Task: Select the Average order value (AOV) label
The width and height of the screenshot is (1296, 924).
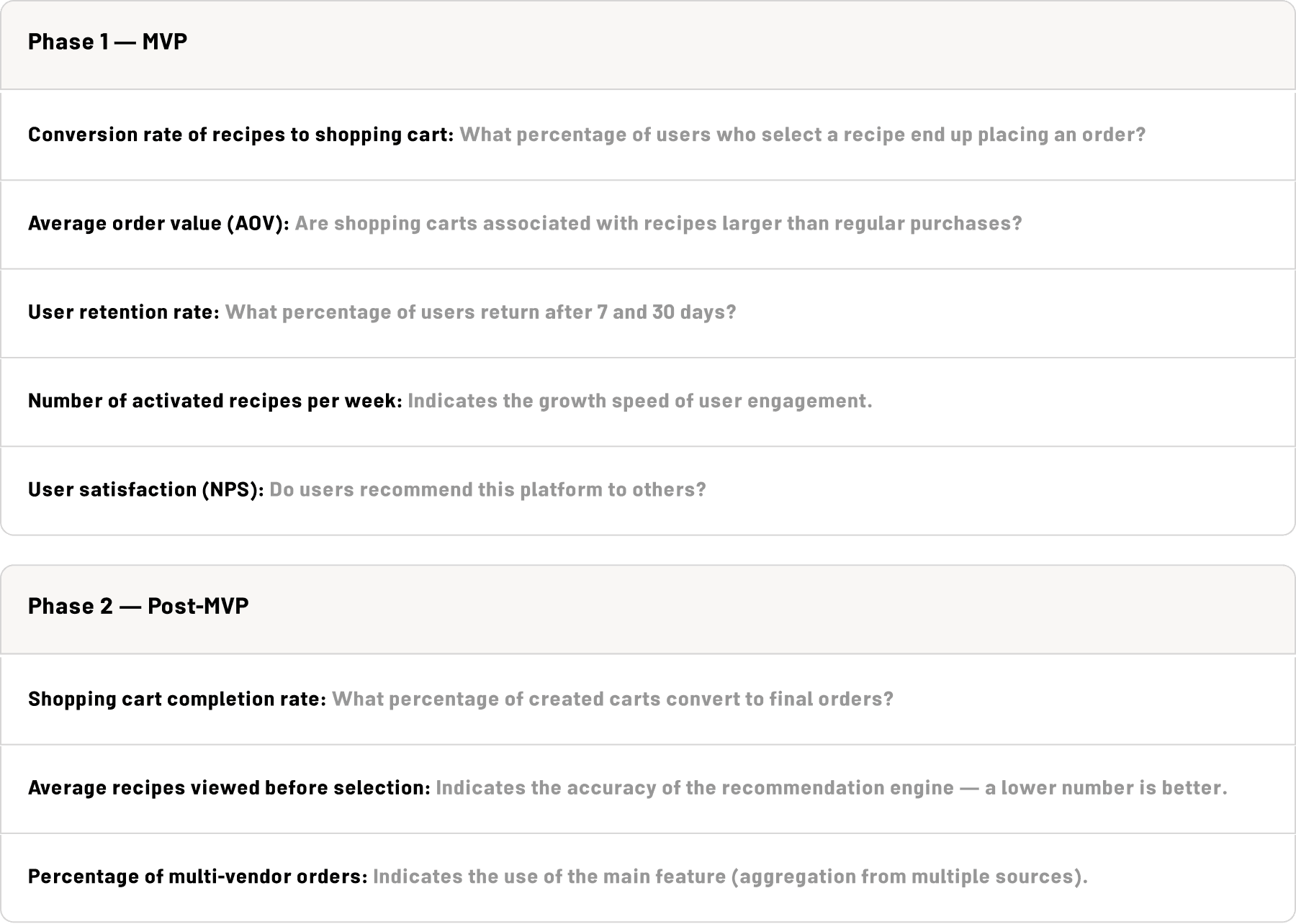Action: pyautogui.click(x=158, y=224)
